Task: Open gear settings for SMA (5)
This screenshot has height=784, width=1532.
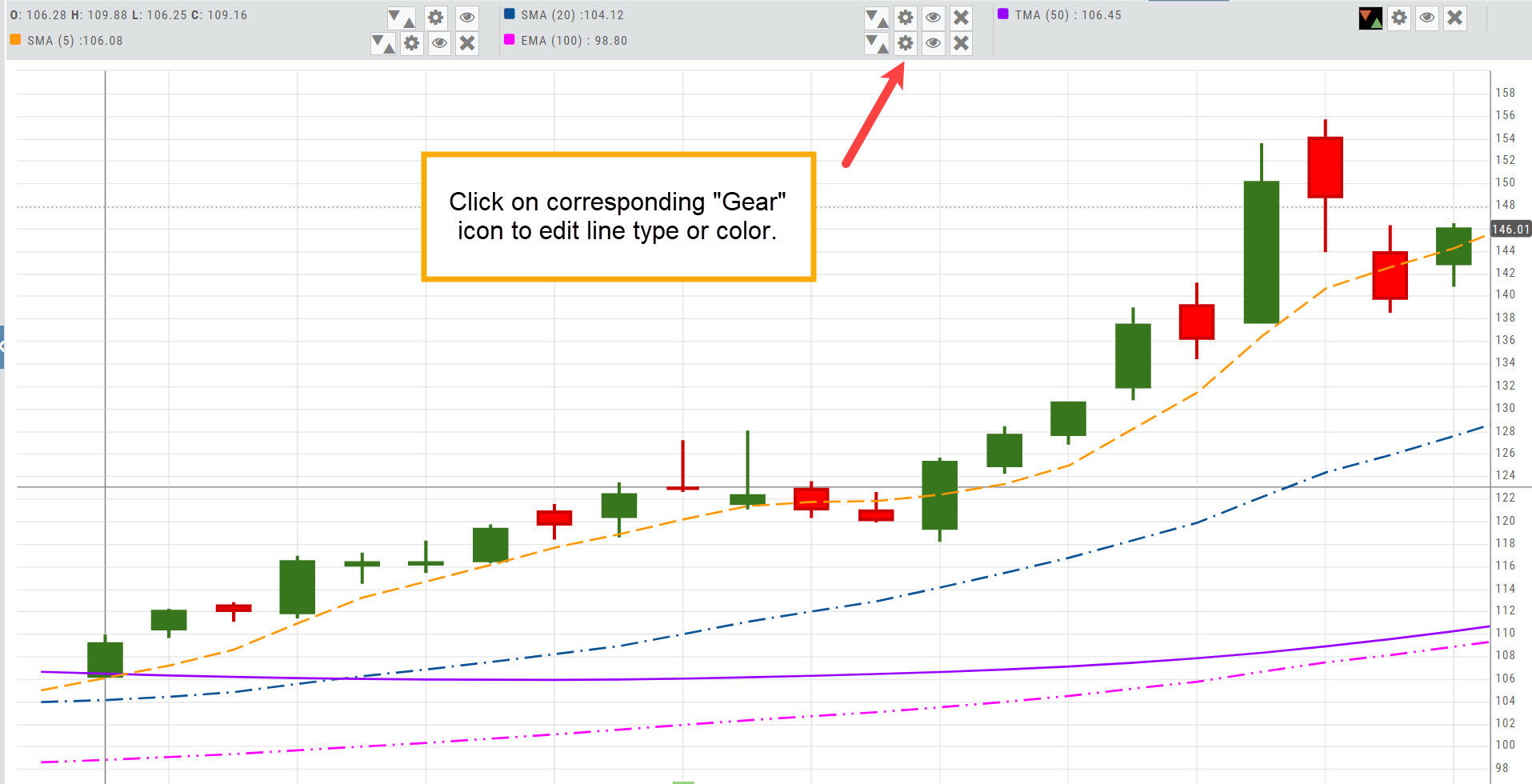Action: [411, 43]
